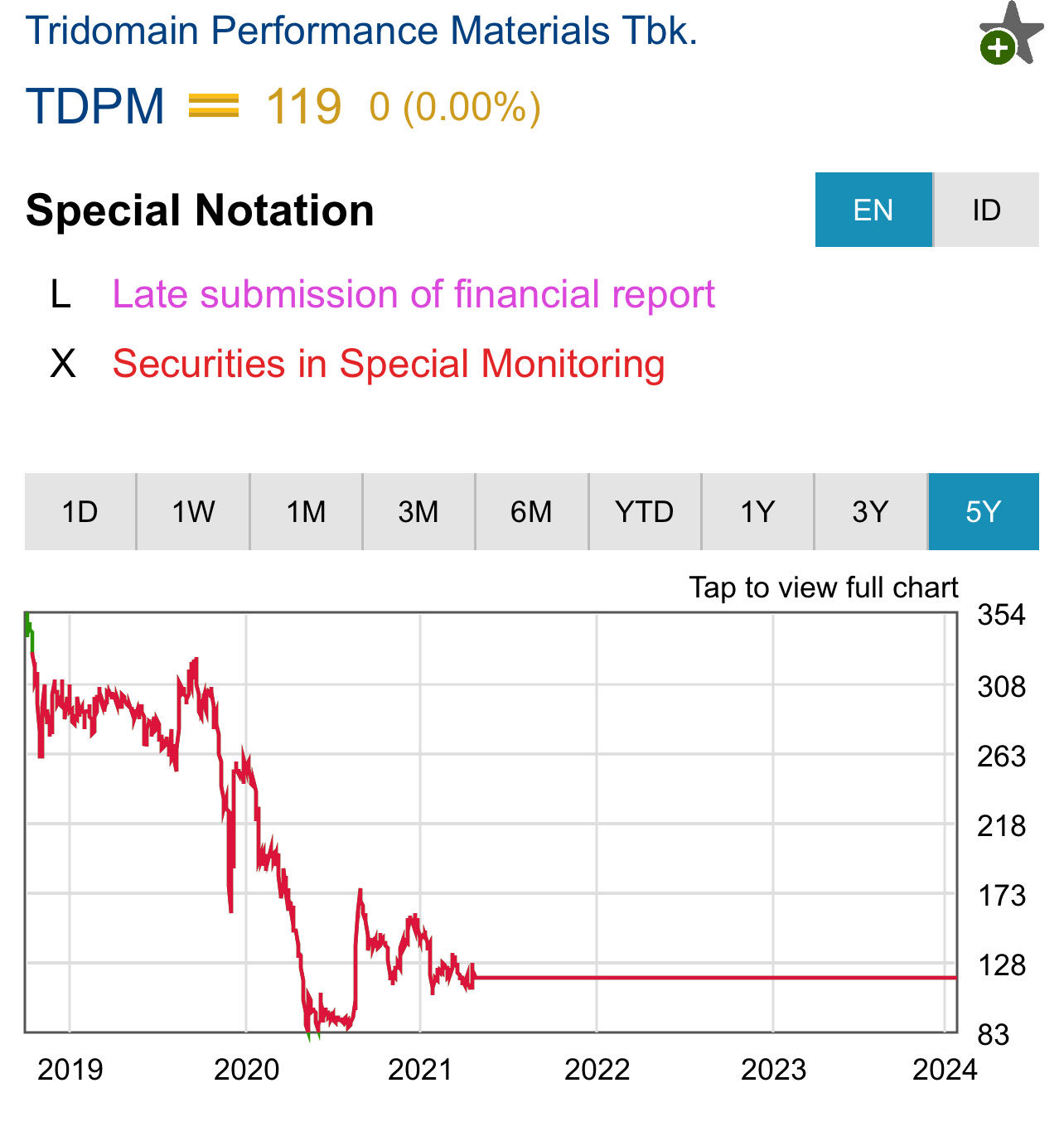
Task: Select the YTD chart range tab
Action: pyautogui.click(x=645, y=511)
